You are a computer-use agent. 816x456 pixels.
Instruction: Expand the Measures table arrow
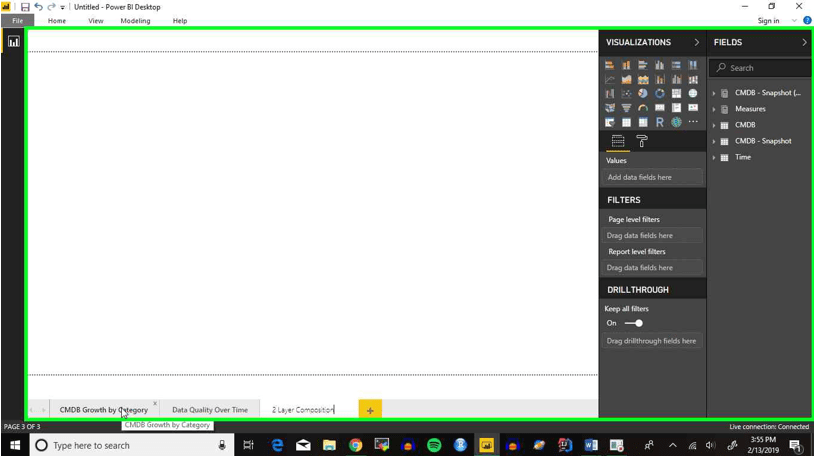(713, 109)
